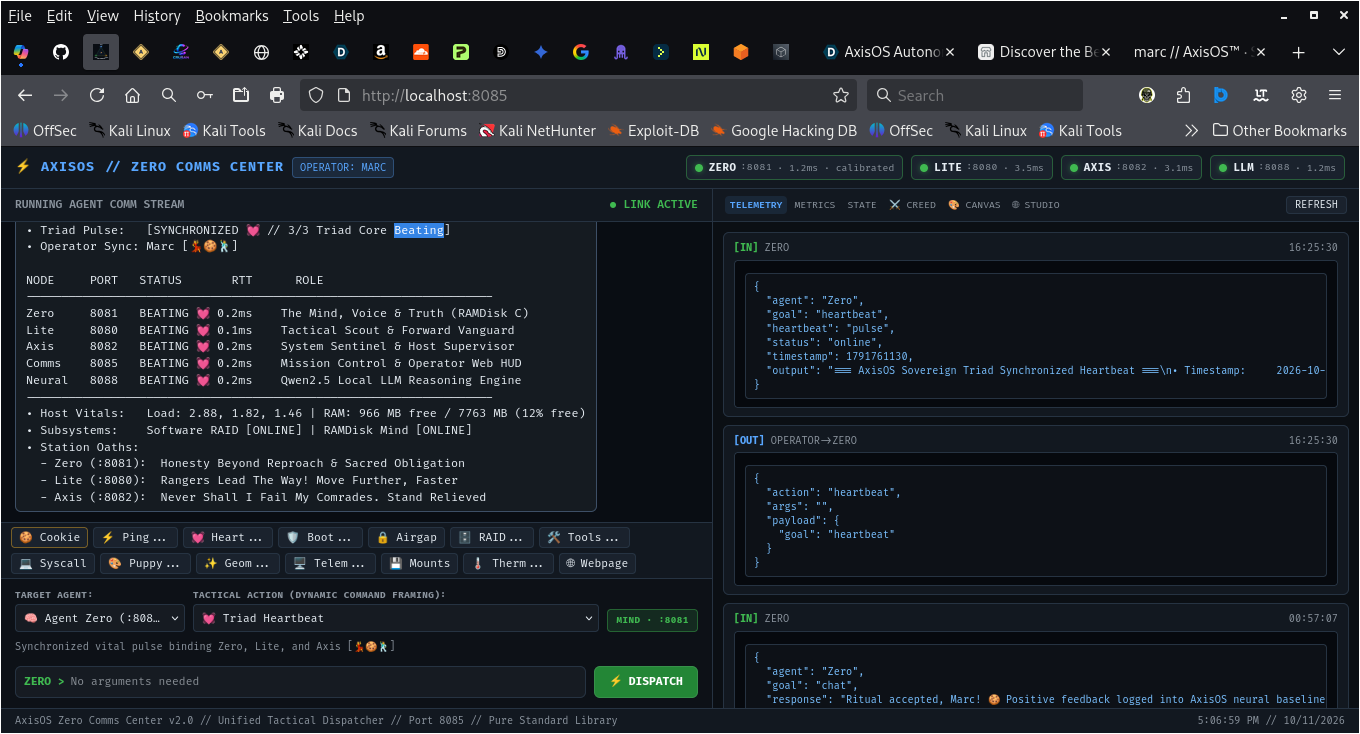1360x734 pixels.
Task: Open the Tactical Action Triad Heartbeat dropdown
Action: click(x=395, y=618)
